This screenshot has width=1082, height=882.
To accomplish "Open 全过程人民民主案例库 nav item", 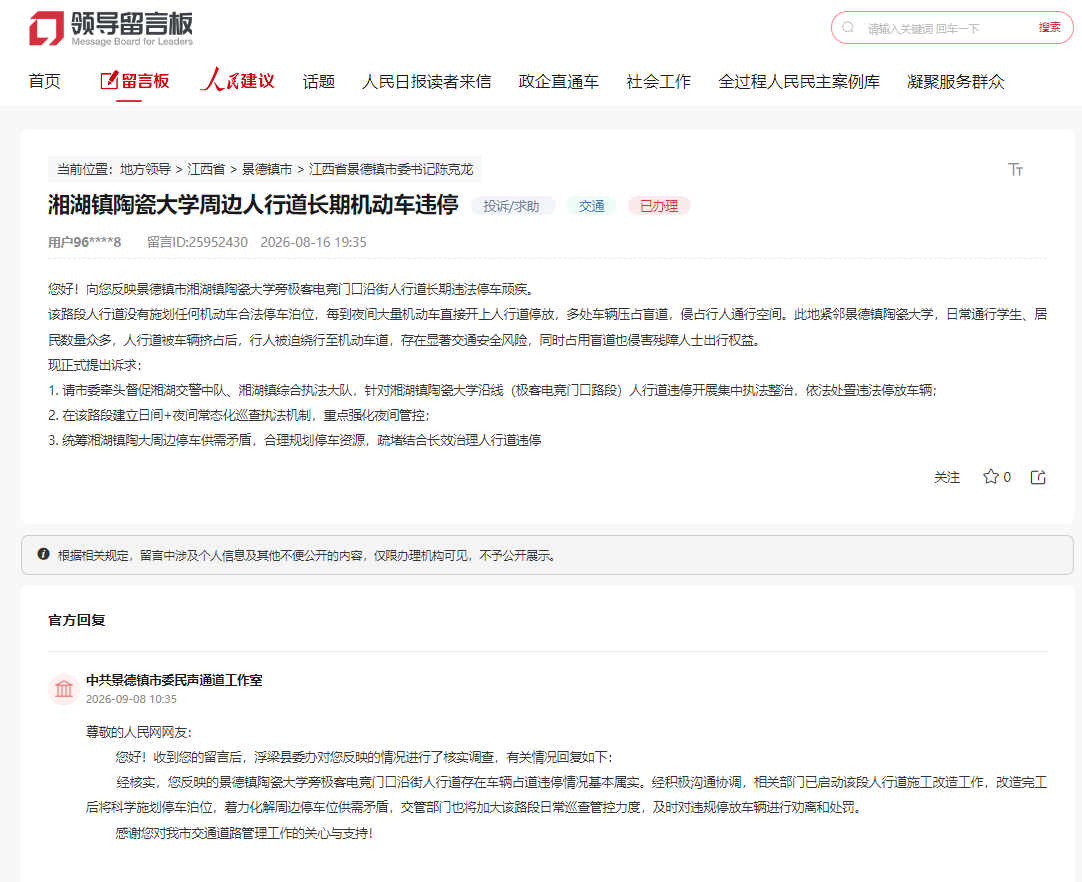I will click(x=799, y=81).
